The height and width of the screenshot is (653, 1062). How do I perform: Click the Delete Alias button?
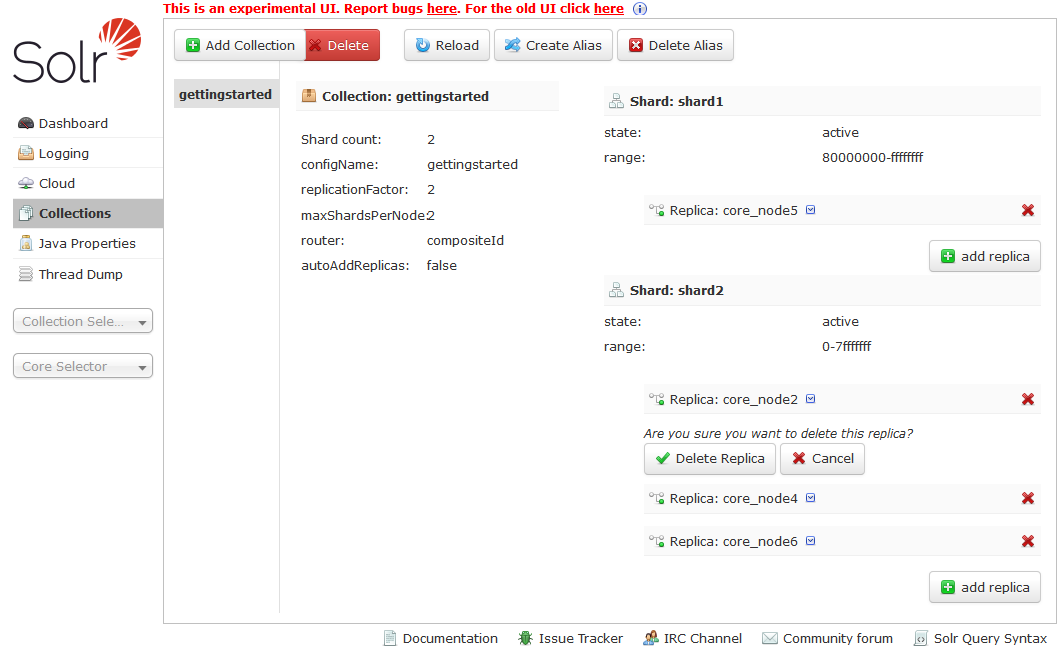pos(675,45)
